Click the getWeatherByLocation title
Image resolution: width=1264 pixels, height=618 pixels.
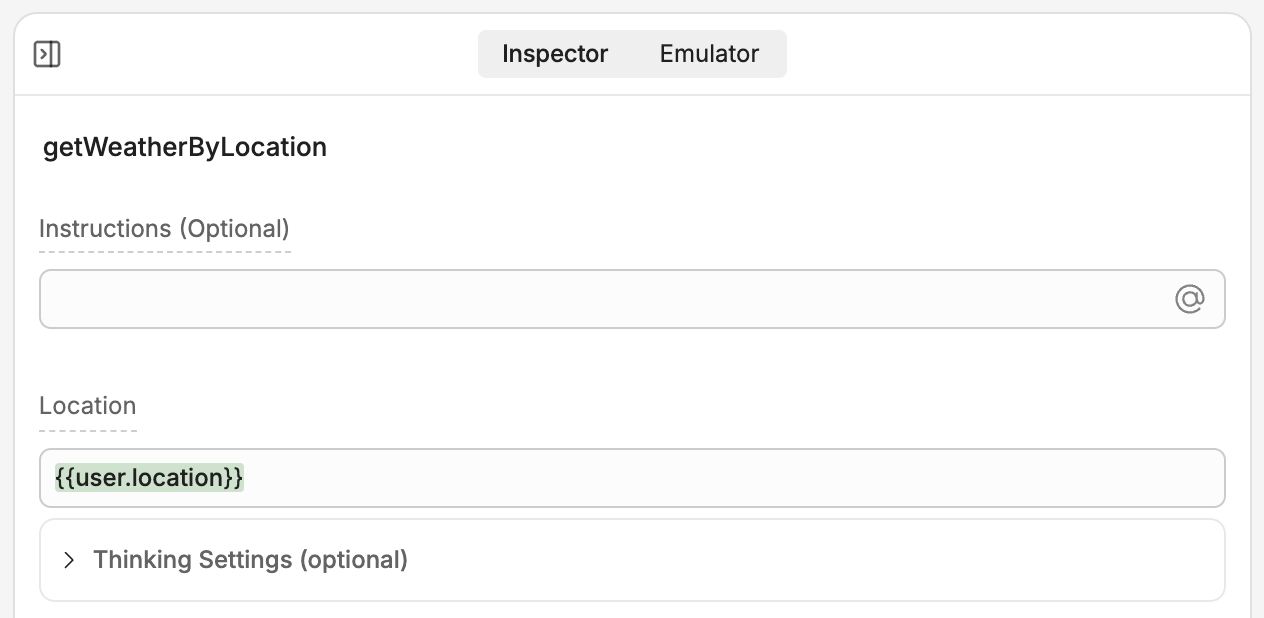185,147
